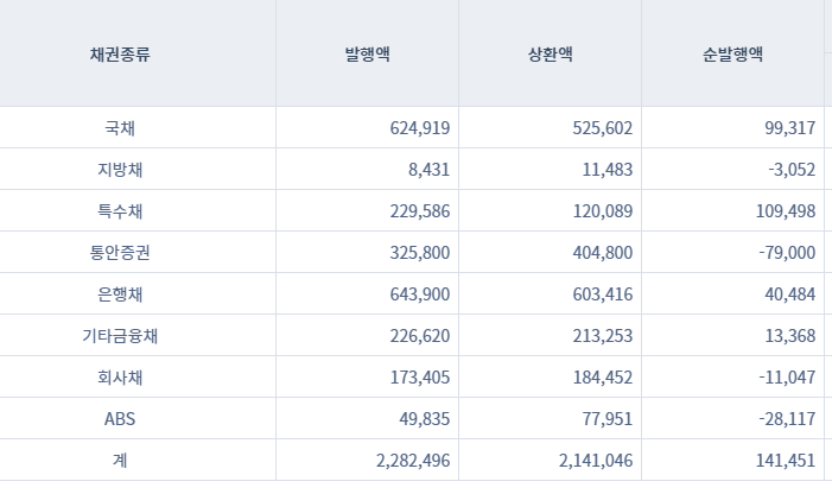Select the 통안증권 row label
This screenshot has height=494, width=832.
point(120,253)
